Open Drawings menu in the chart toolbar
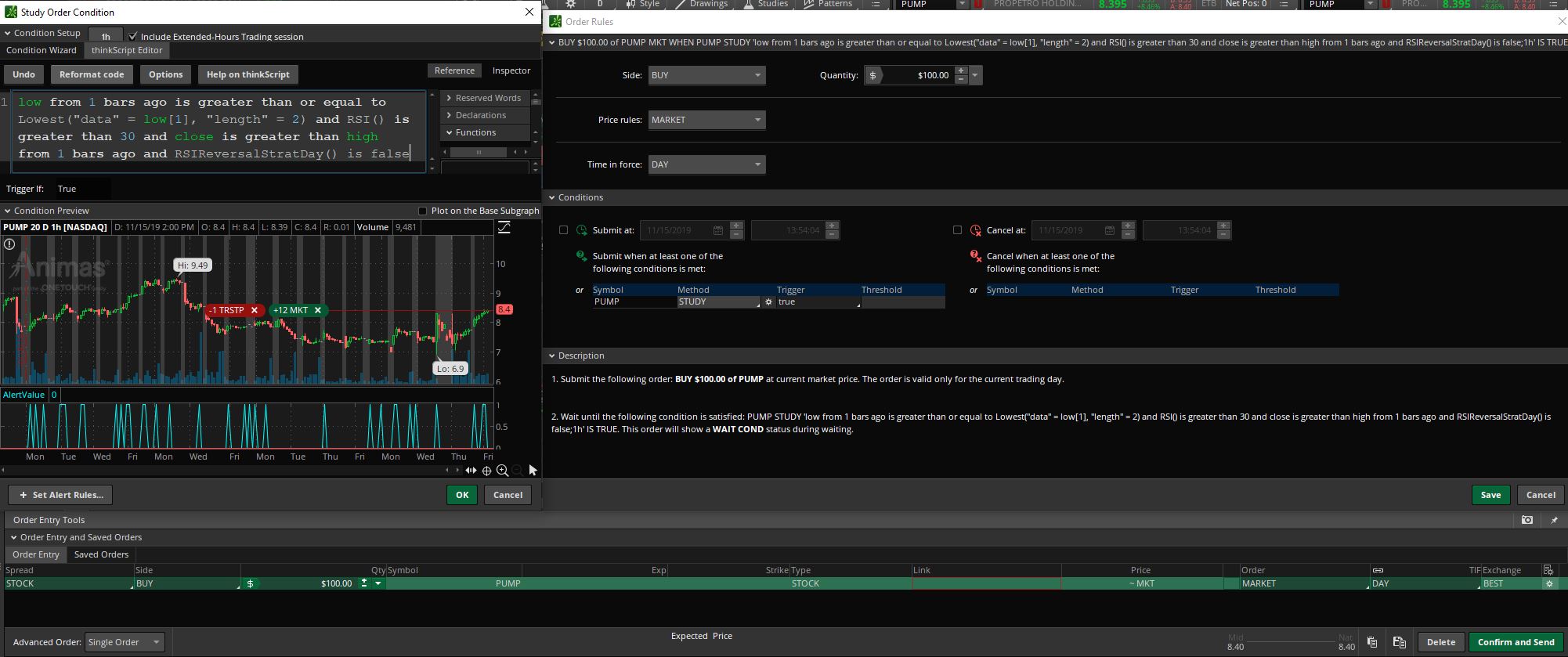 coord(702,4)
